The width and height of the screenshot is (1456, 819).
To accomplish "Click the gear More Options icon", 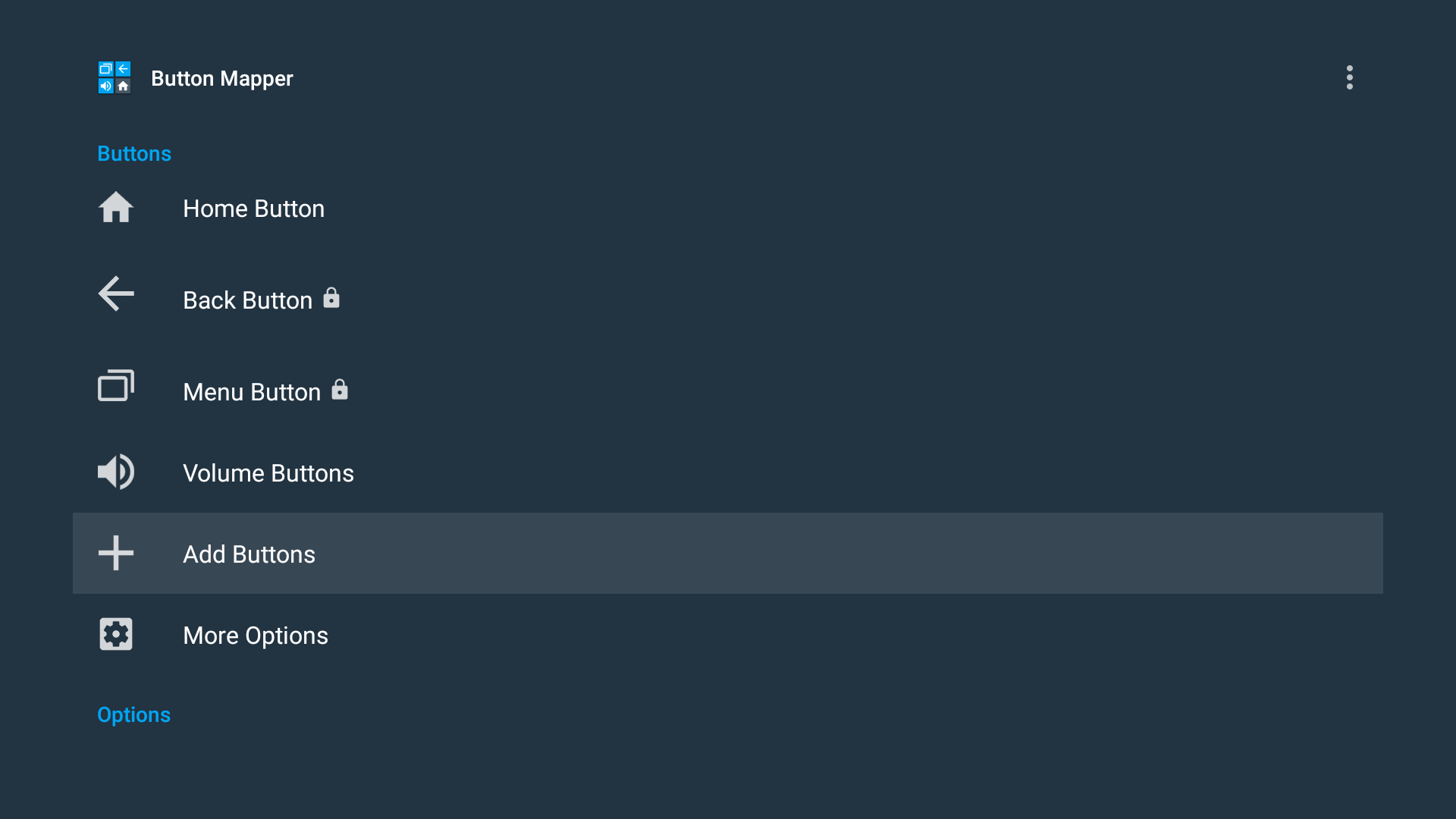I will tap(116, 634).
